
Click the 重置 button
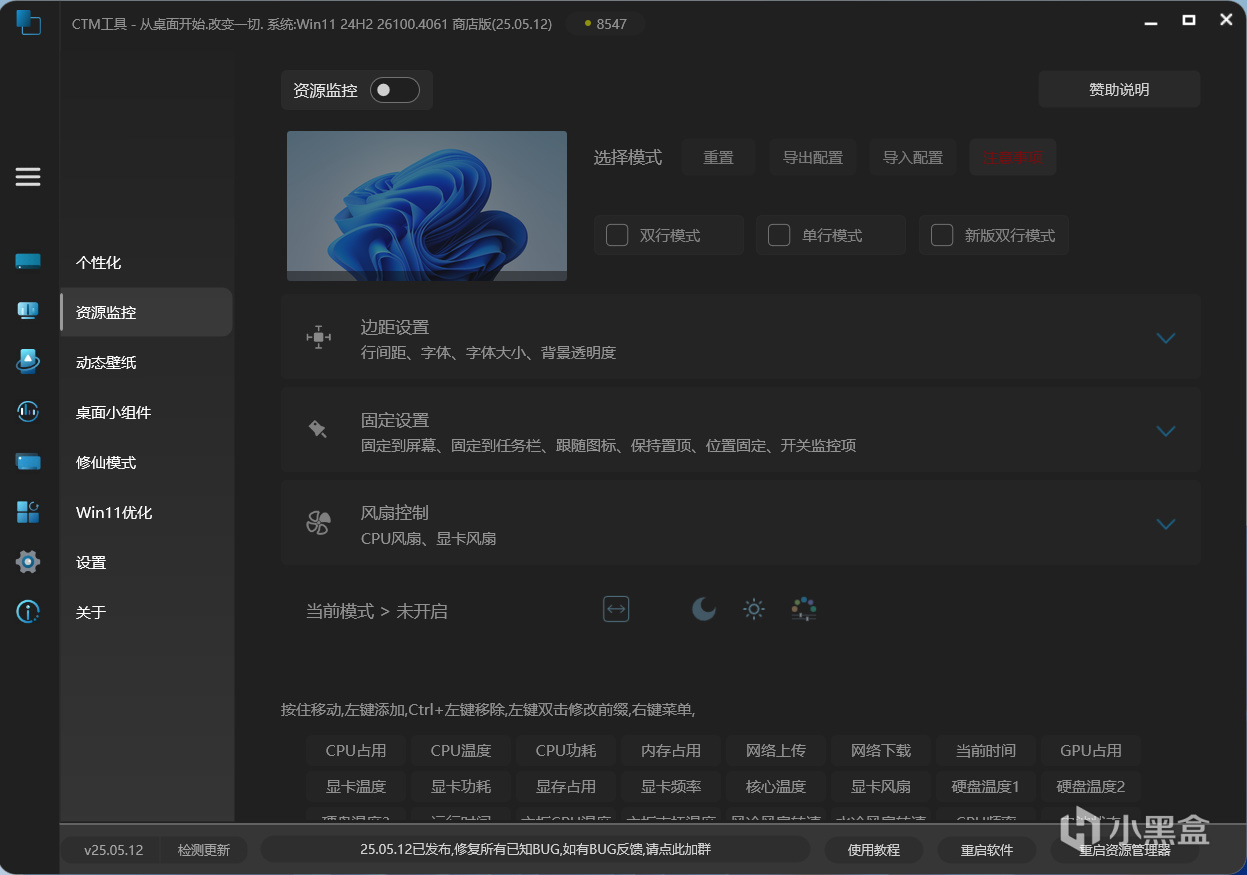(718, 157)
